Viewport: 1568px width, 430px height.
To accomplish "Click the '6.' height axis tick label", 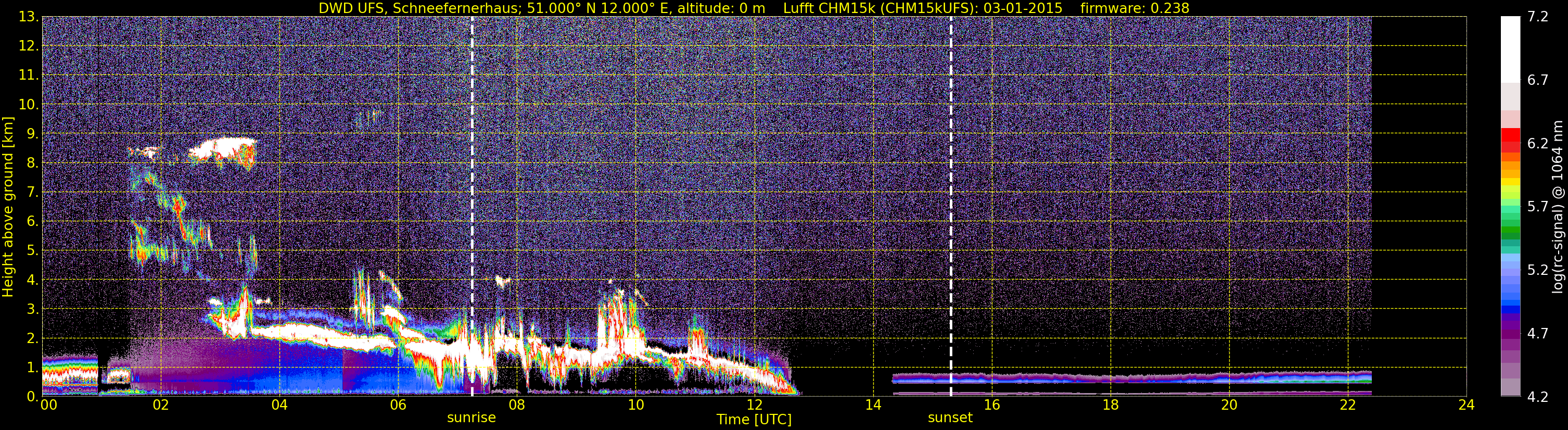I will (x=32, y=222).
